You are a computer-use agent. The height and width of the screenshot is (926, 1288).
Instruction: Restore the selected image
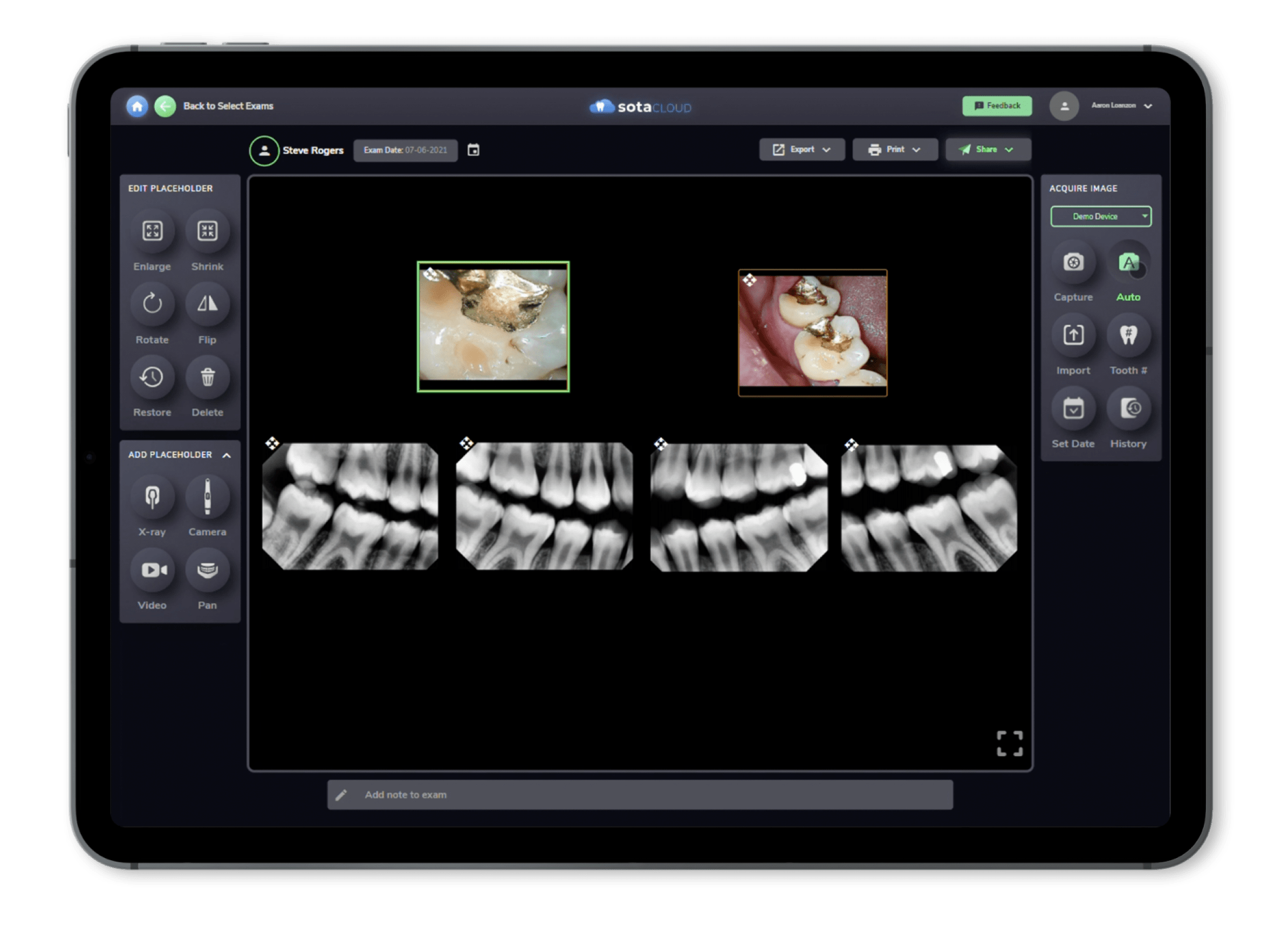click(152, 377)
